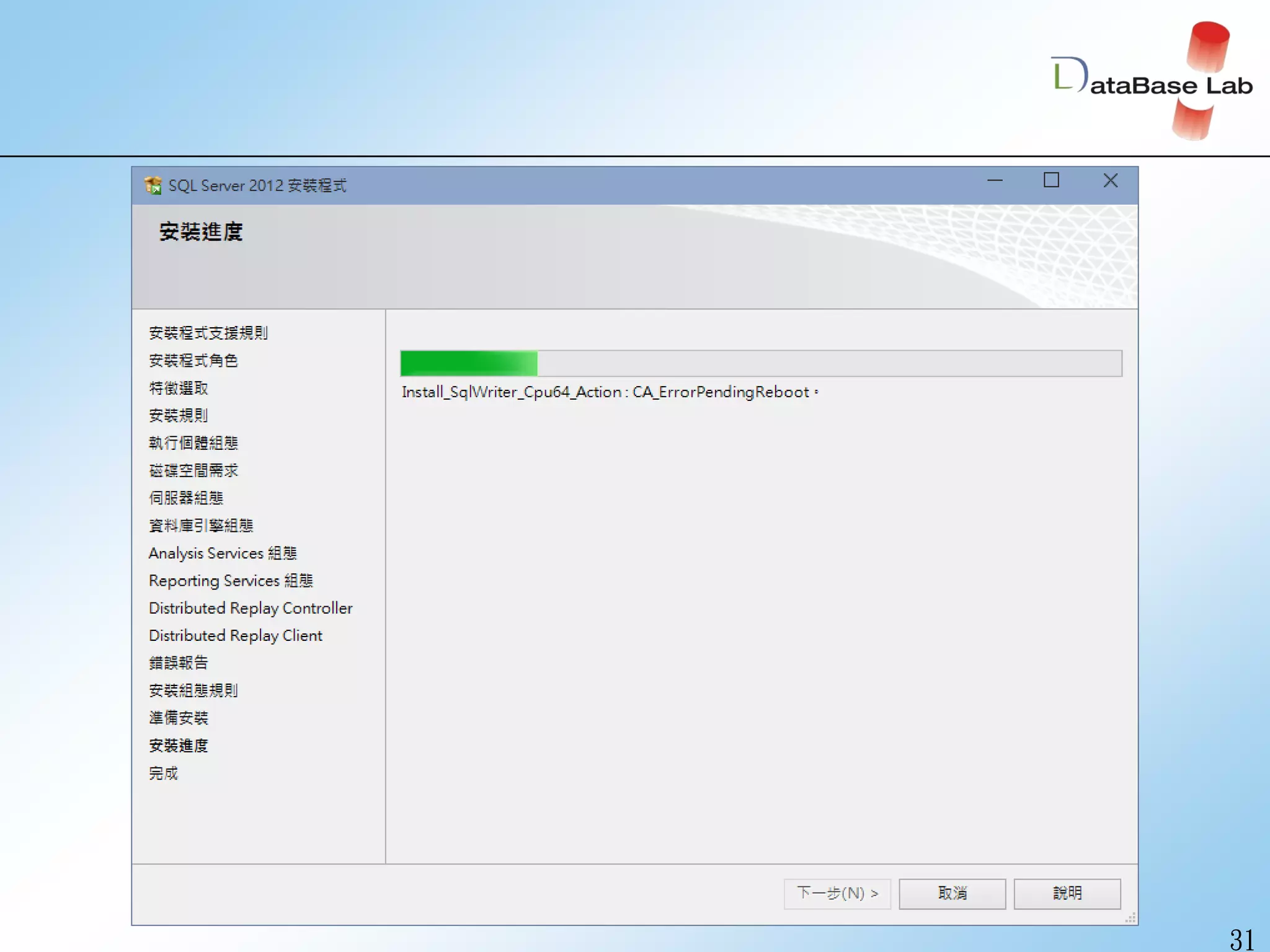Click the green installation progress bar
The width and height of the screenshot is (1270, 952).
[761, 363]
